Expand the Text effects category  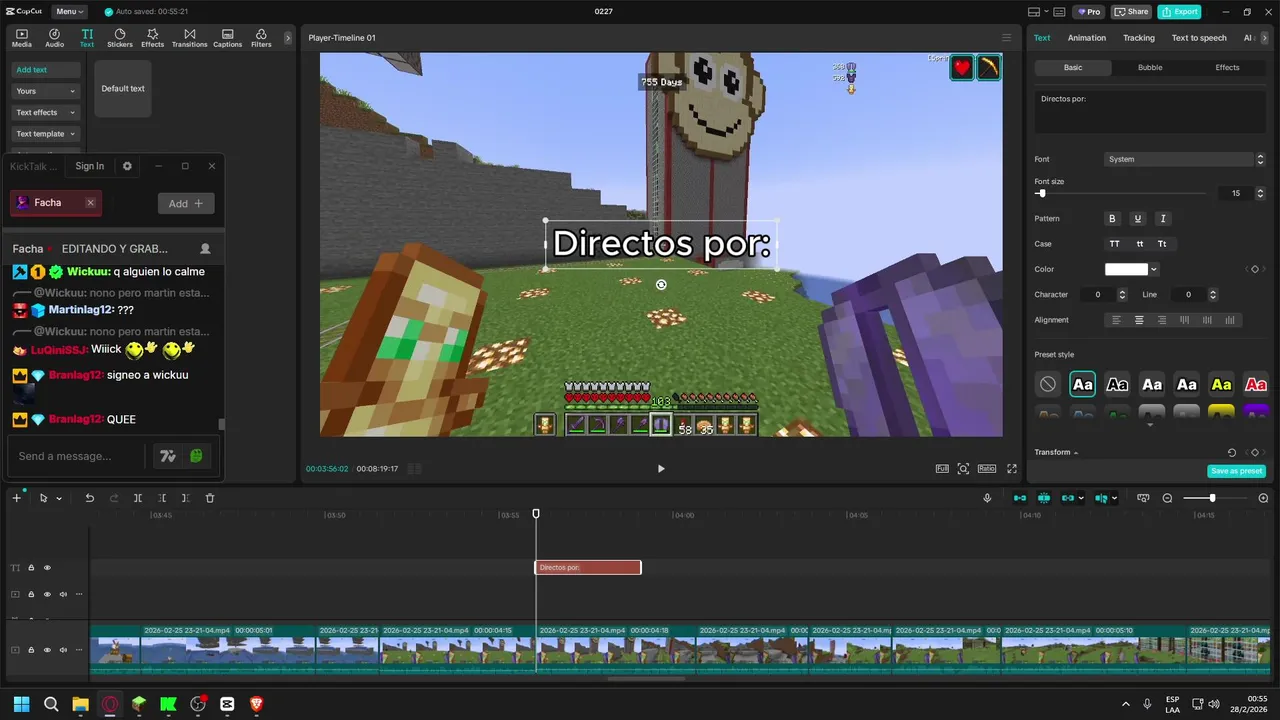[x=45, y=112]
